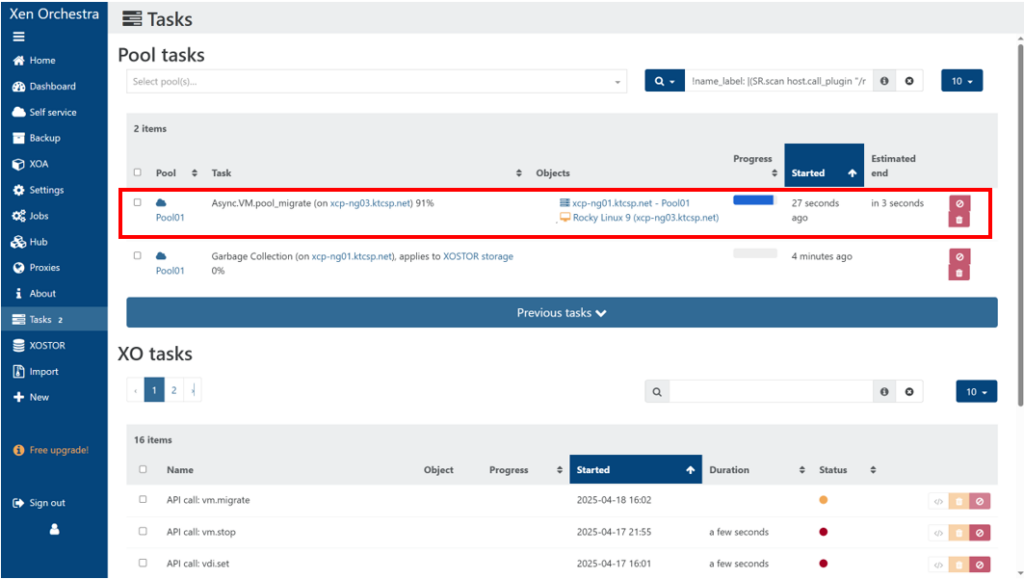Open the Rocky Linux 9 VM link
This screenshot has height=579, width=1024.
tap(645, 217)
